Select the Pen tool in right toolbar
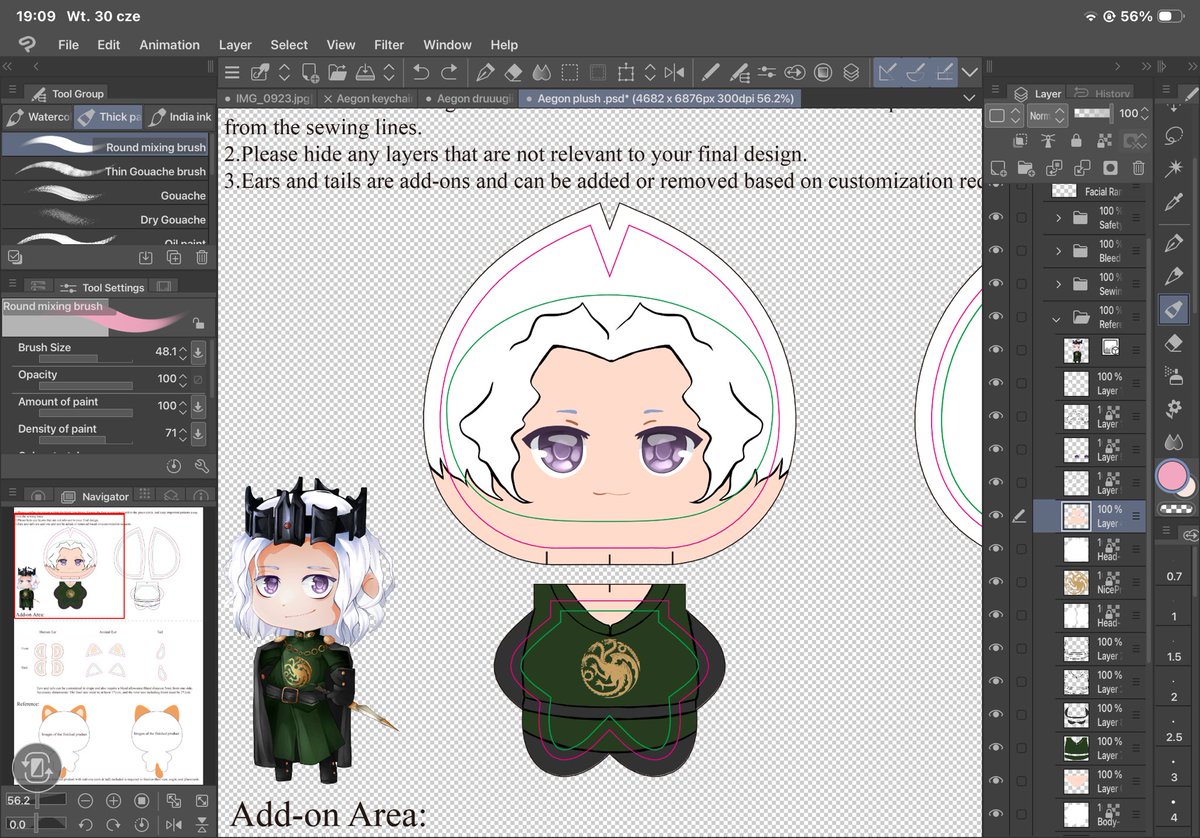This screenshot has width=1200, height=838. tap(1174, 241)
